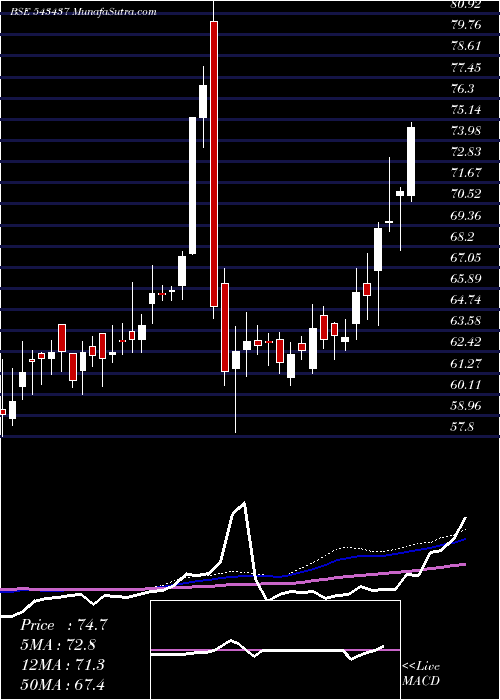Click the 63.58 price axis label
500x700 pixels.
click(x=468, y=320)
